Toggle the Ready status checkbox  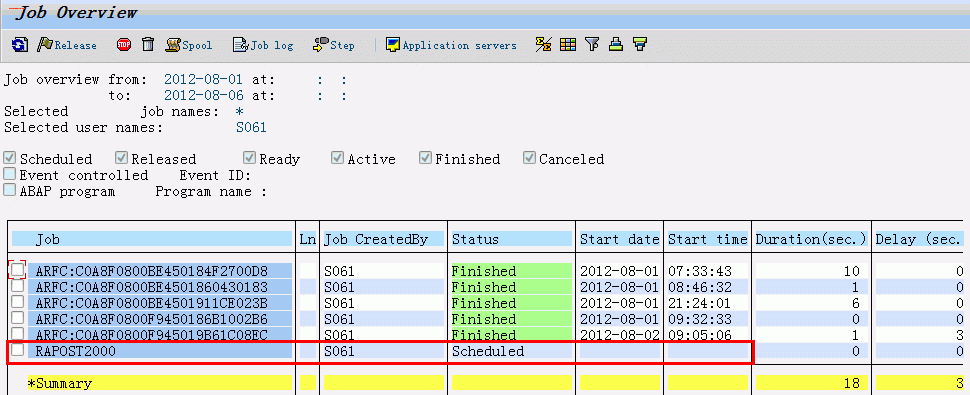tap(249, 158)
